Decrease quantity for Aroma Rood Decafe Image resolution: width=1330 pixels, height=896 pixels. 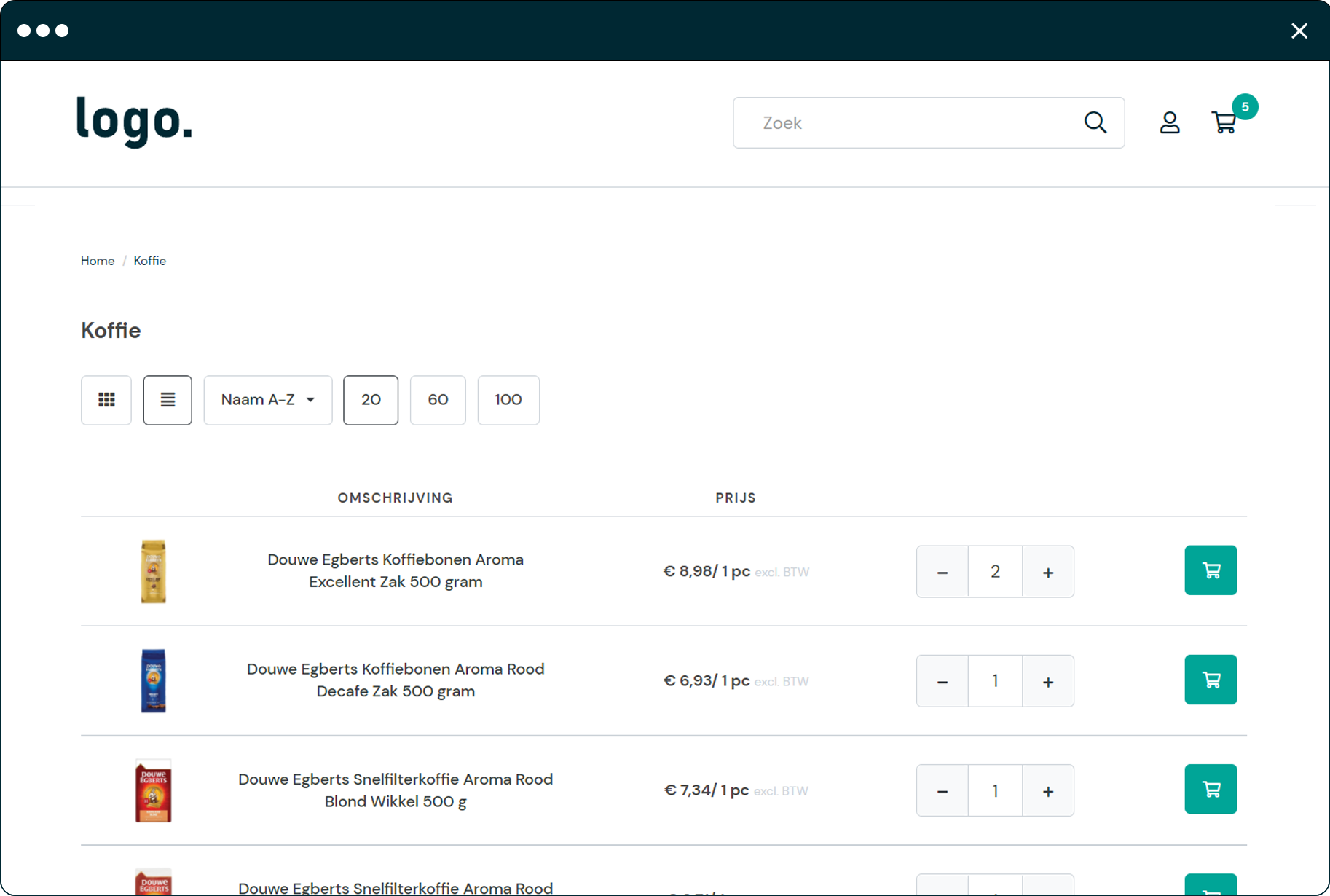point(943,681)
